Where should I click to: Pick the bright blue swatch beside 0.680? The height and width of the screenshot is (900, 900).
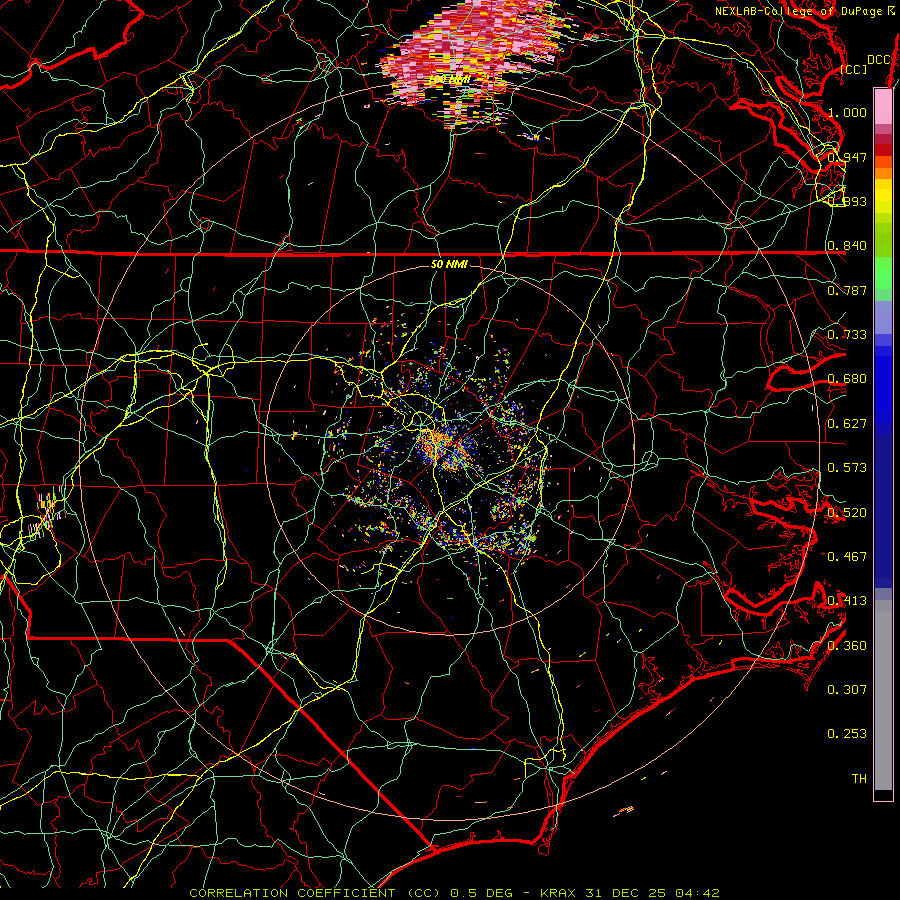[x=883, y=385]
